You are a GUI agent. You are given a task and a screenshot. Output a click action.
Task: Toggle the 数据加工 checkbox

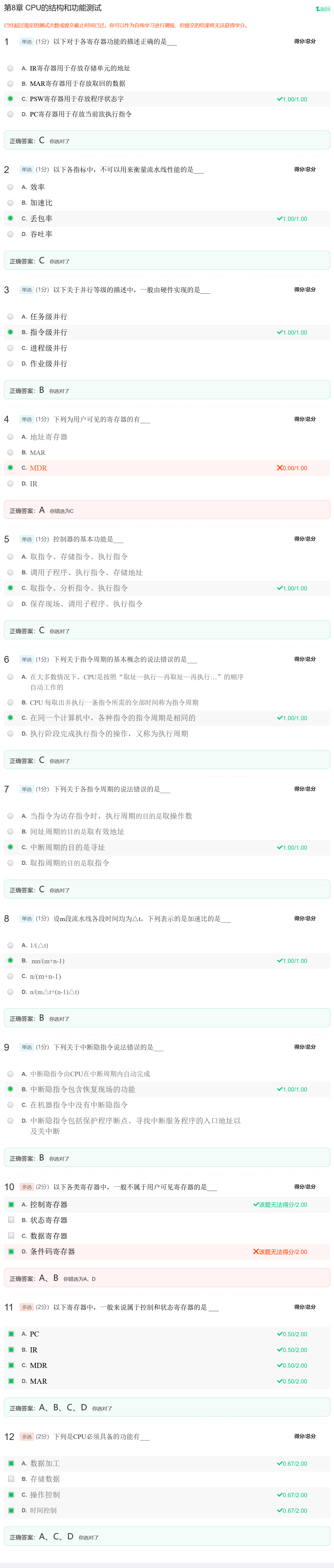click(x=11, y=1463)
